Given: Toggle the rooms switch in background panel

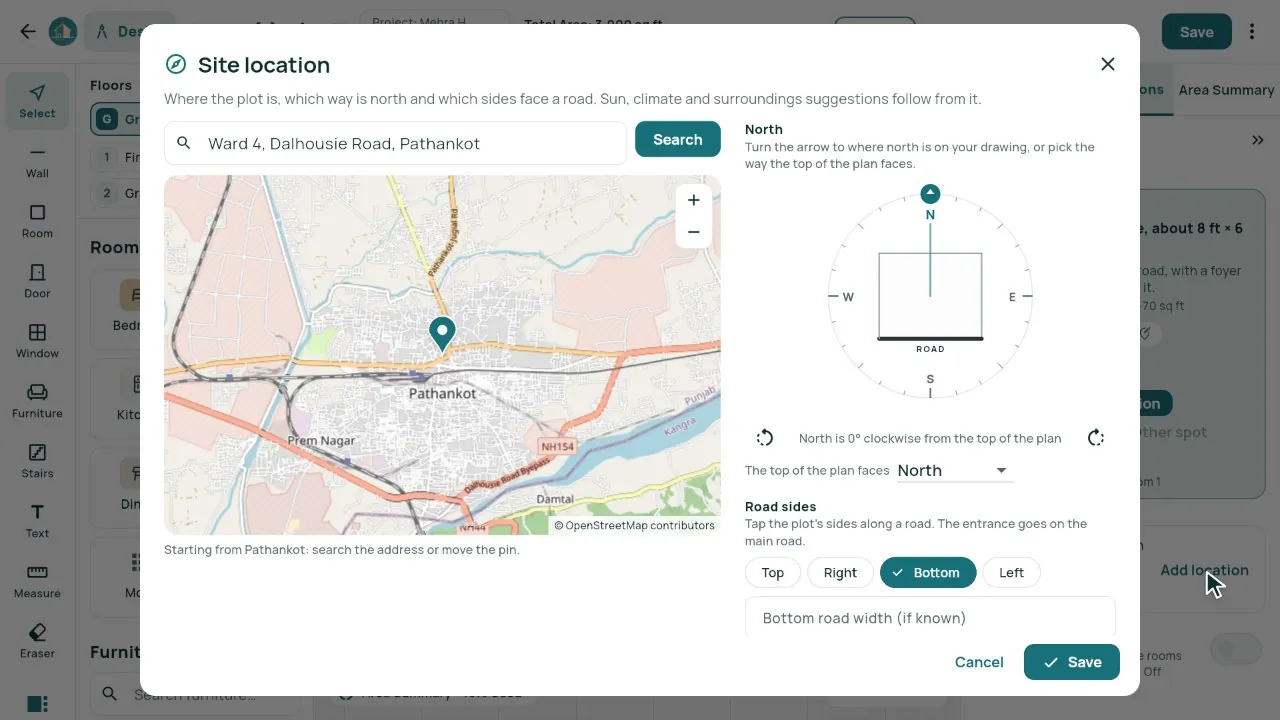Looking at the screenshot, I should pos(1236,650).
